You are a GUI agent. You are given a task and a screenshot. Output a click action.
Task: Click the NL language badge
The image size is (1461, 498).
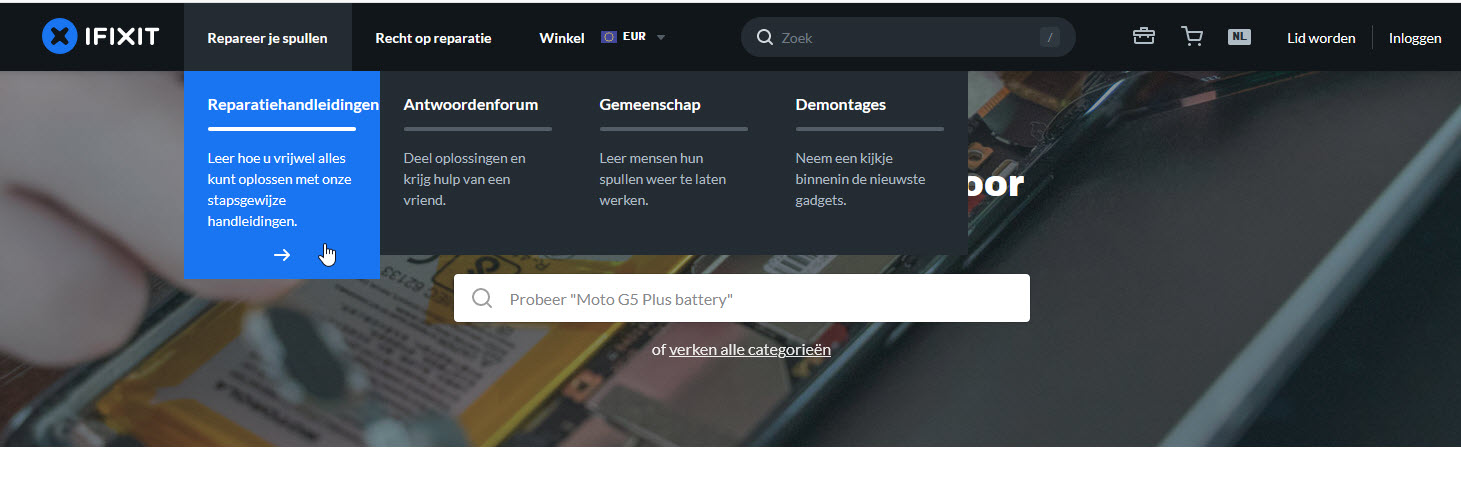1239,37
